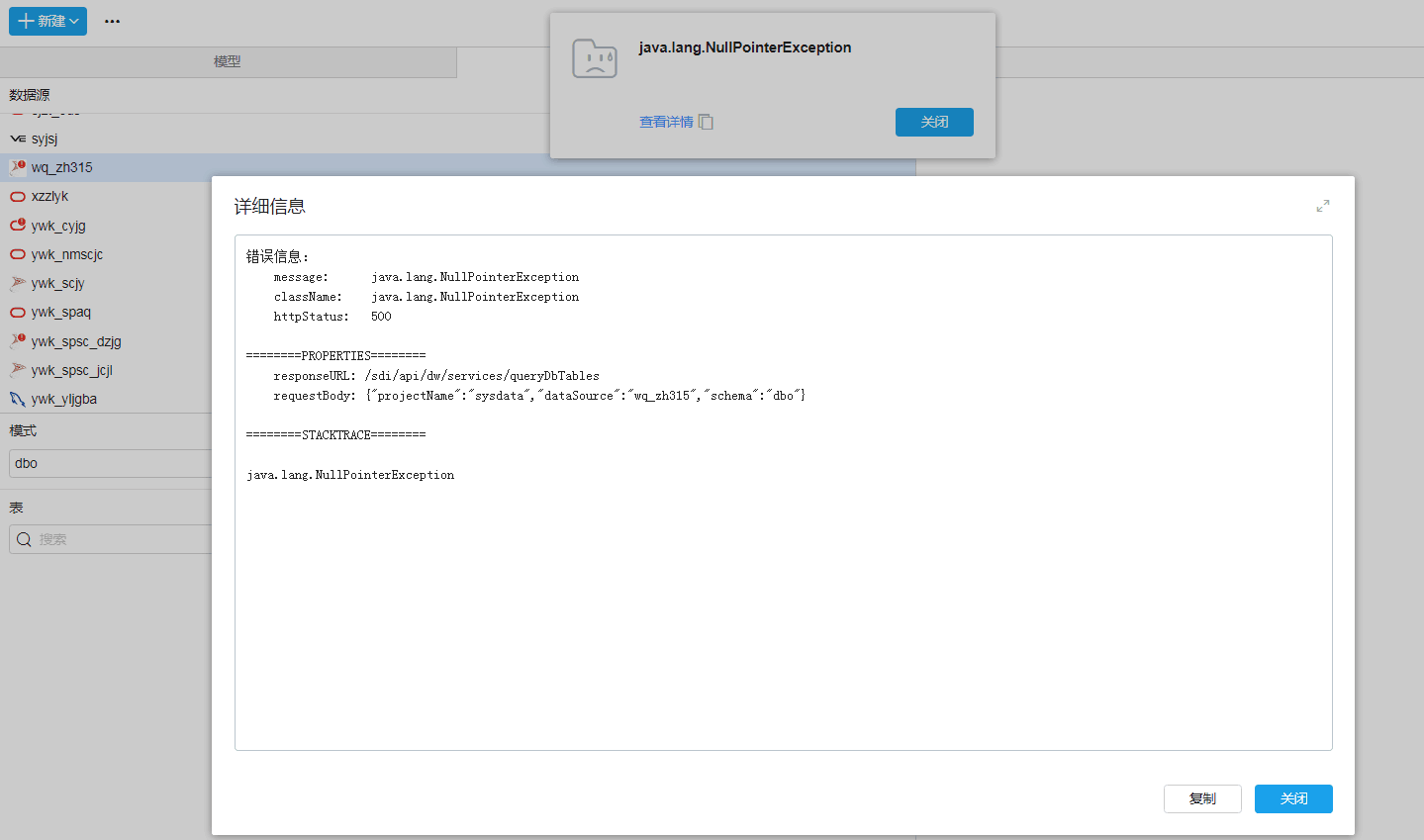
Task: Click the ywk_spsc_jcjl SQL Server icon
Action: (18, 370)
